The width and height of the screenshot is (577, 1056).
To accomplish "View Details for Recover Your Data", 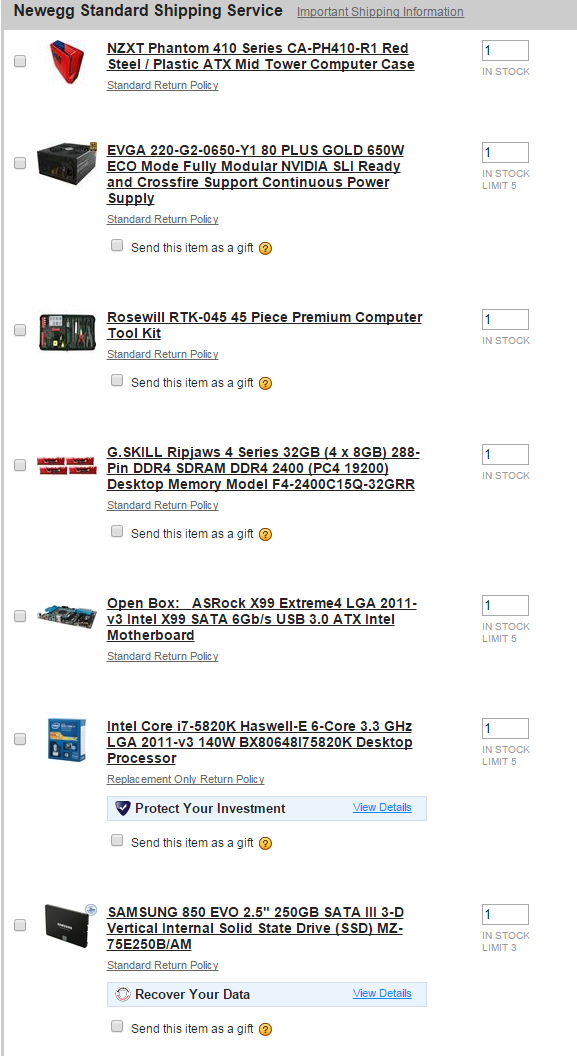I will point(382,993).
